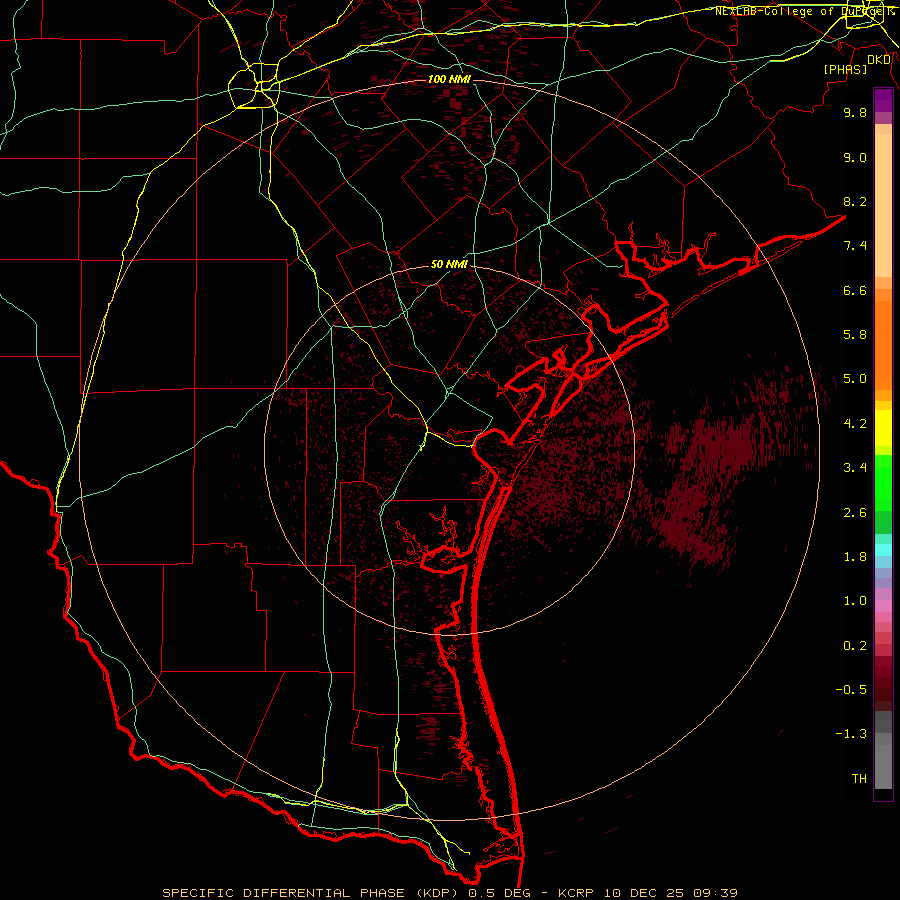Click the 0.2 value on the color scale
Viewport: 900px width, 900px height.
click(855, 646)
